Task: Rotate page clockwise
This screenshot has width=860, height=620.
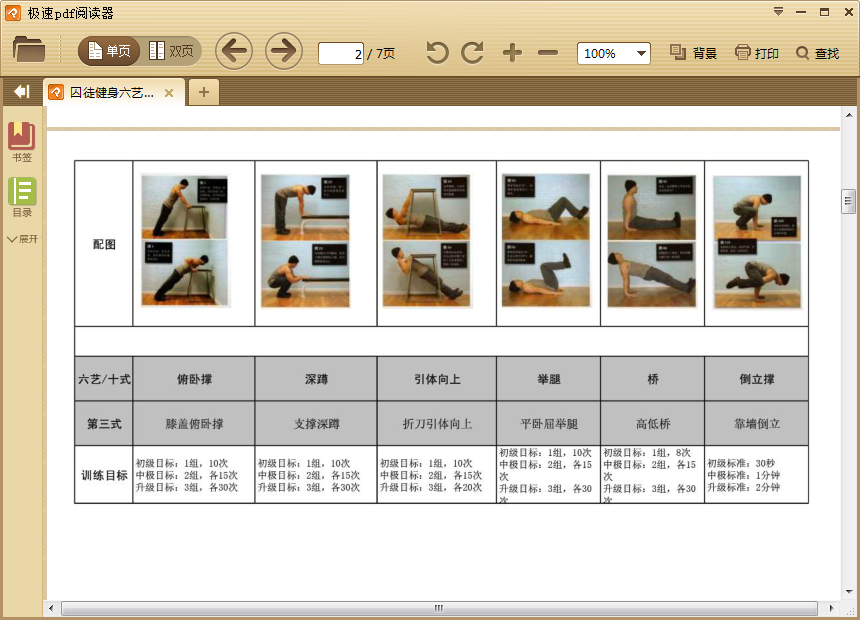Action: (x=472, y=53)
